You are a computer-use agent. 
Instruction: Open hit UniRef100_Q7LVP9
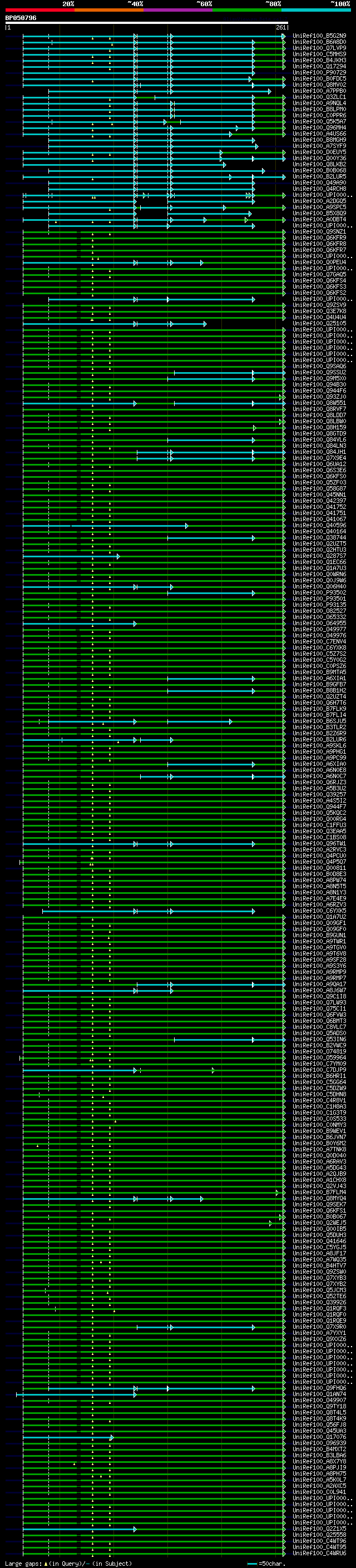tap(319, 48)
